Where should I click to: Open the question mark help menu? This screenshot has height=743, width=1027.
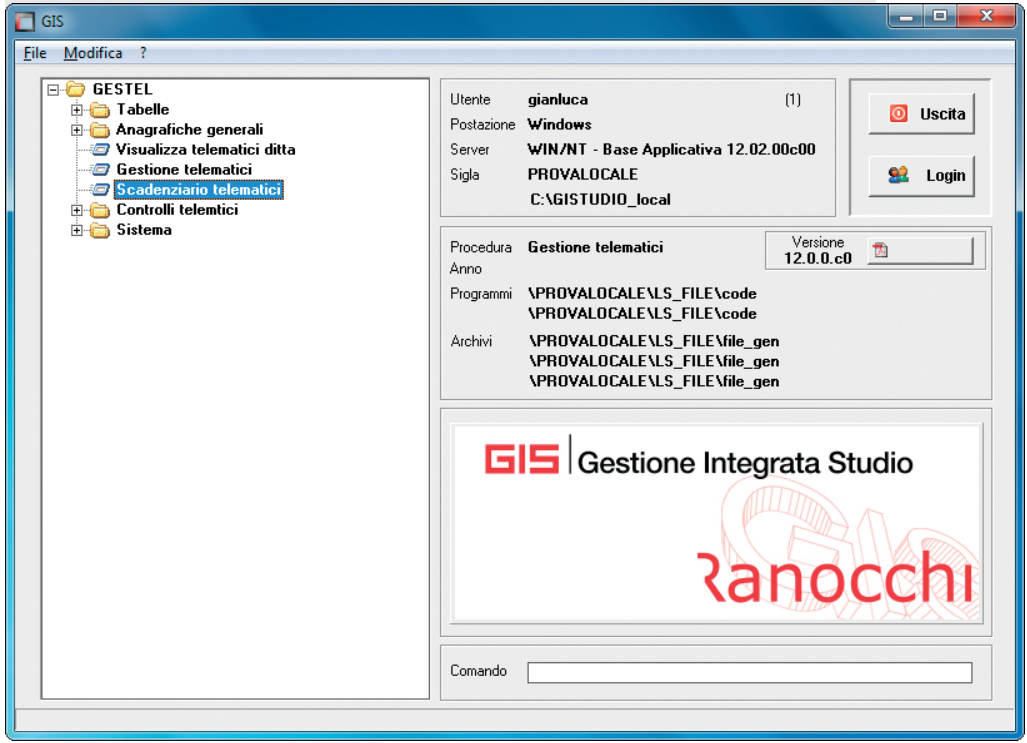pos(143,53)
